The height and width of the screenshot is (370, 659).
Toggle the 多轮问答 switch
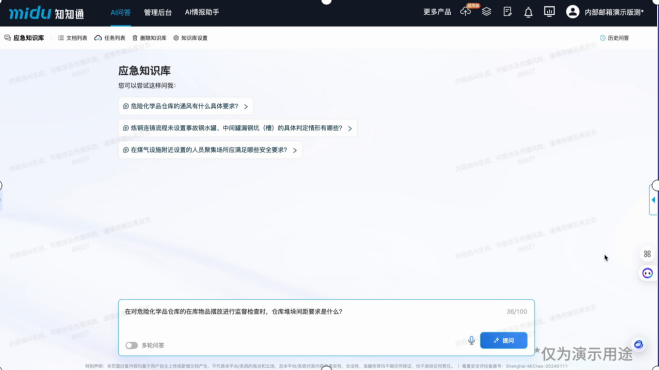(x=132, y=345)
